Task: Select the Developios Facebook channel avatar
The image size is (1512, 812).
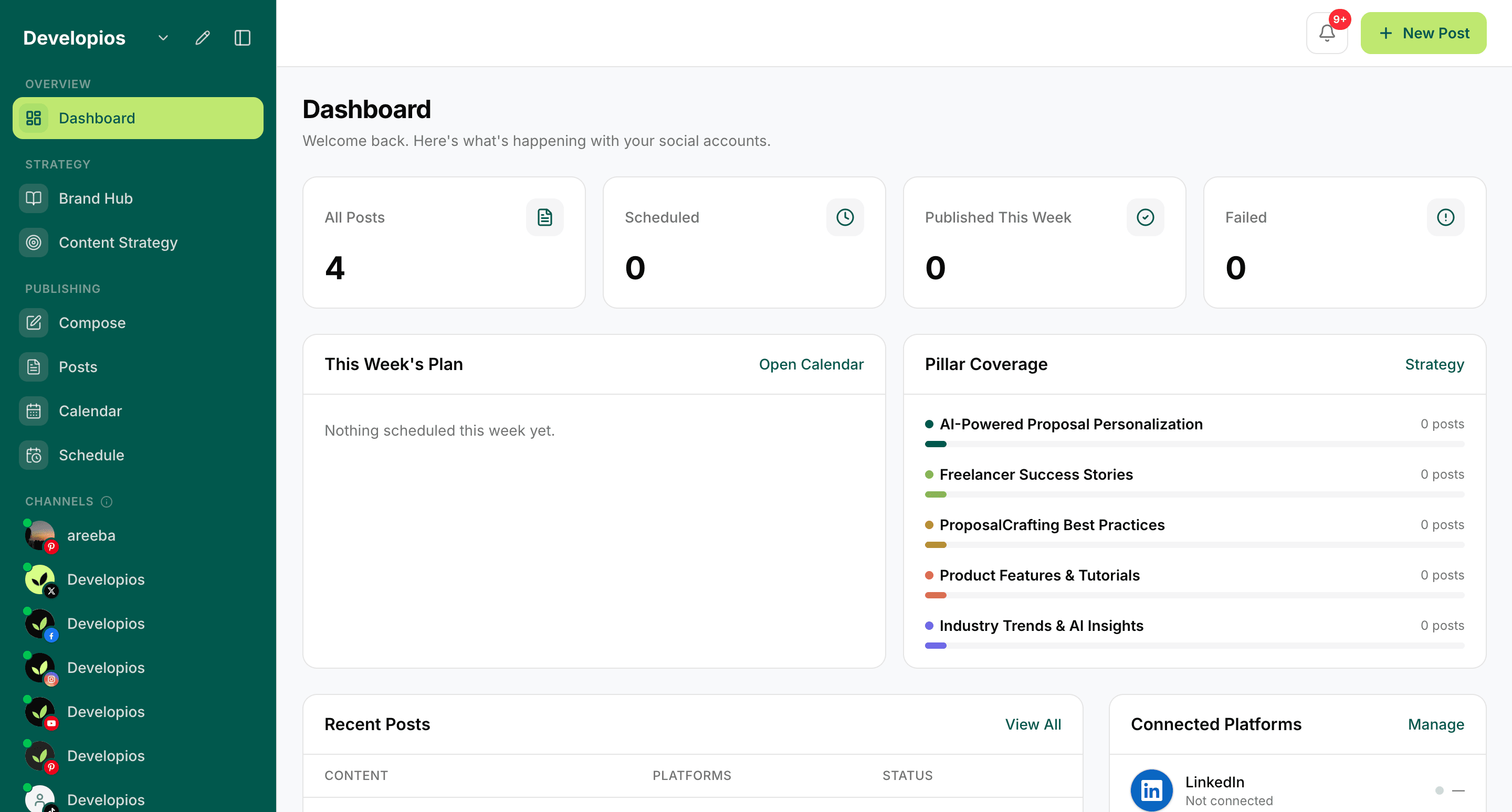Action: tap(40, 624)
